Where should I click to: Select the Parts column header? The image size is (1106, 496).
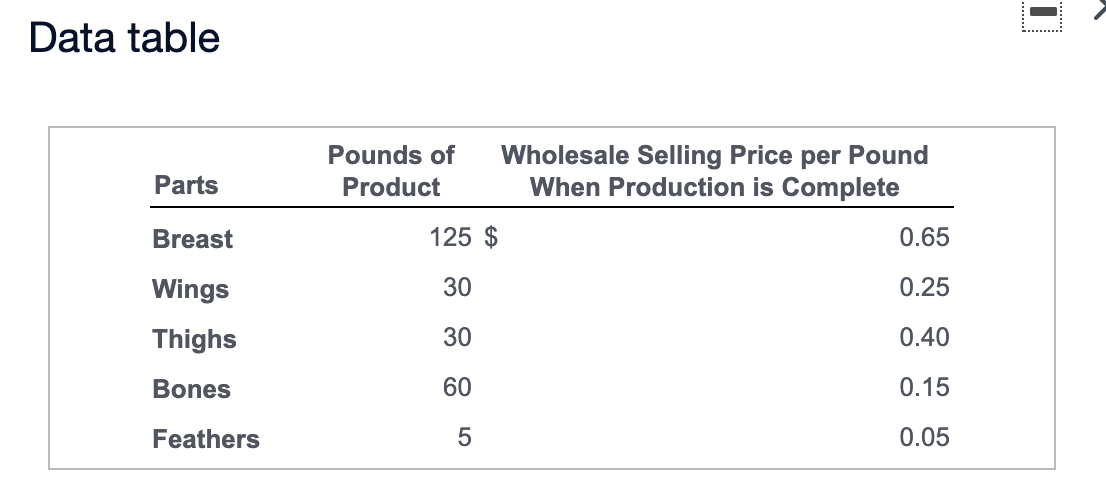point(186,185)
